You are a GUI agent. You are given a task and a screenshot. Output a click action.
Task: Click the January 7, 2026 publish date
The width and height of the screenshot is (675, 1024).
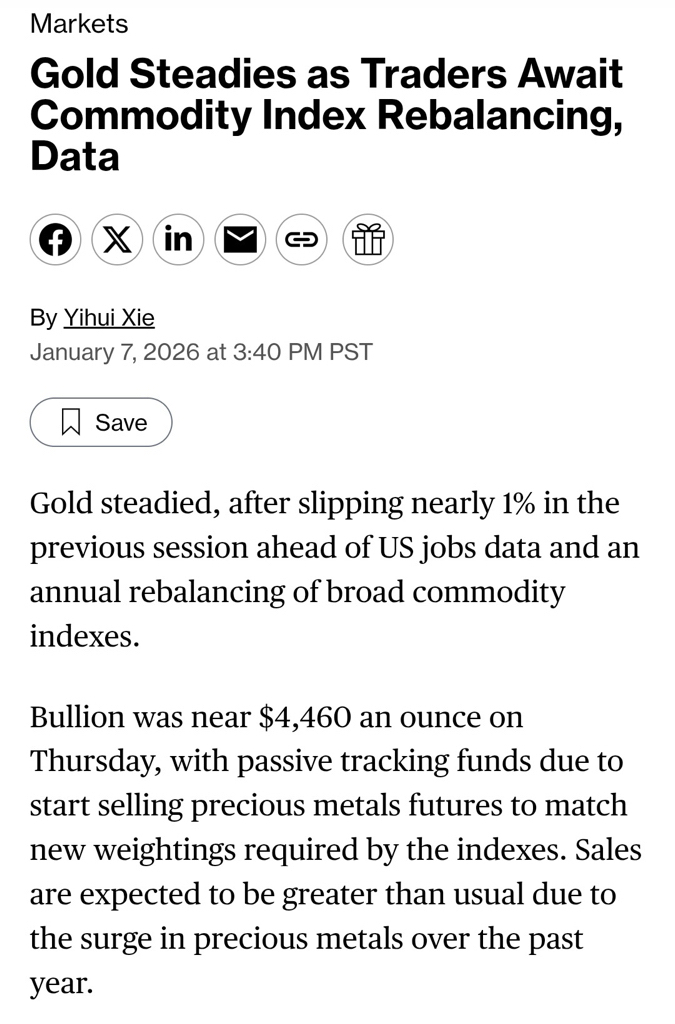[113, 352]
